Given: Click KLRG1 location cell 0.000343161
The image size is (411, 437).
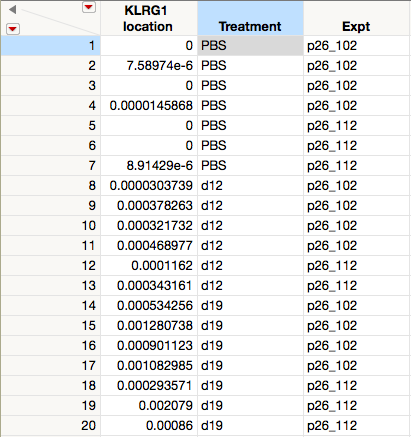Looking at the screenshot, I should click(149, 286).
